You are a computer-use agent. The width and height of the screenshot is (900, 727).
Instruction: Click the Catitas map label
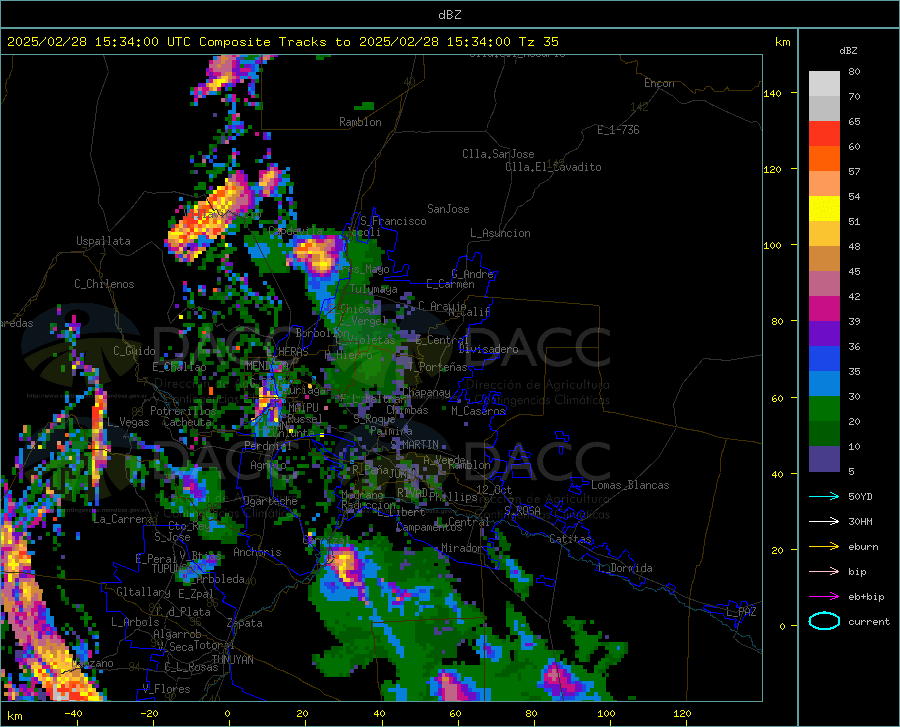[x=571, y=539]
